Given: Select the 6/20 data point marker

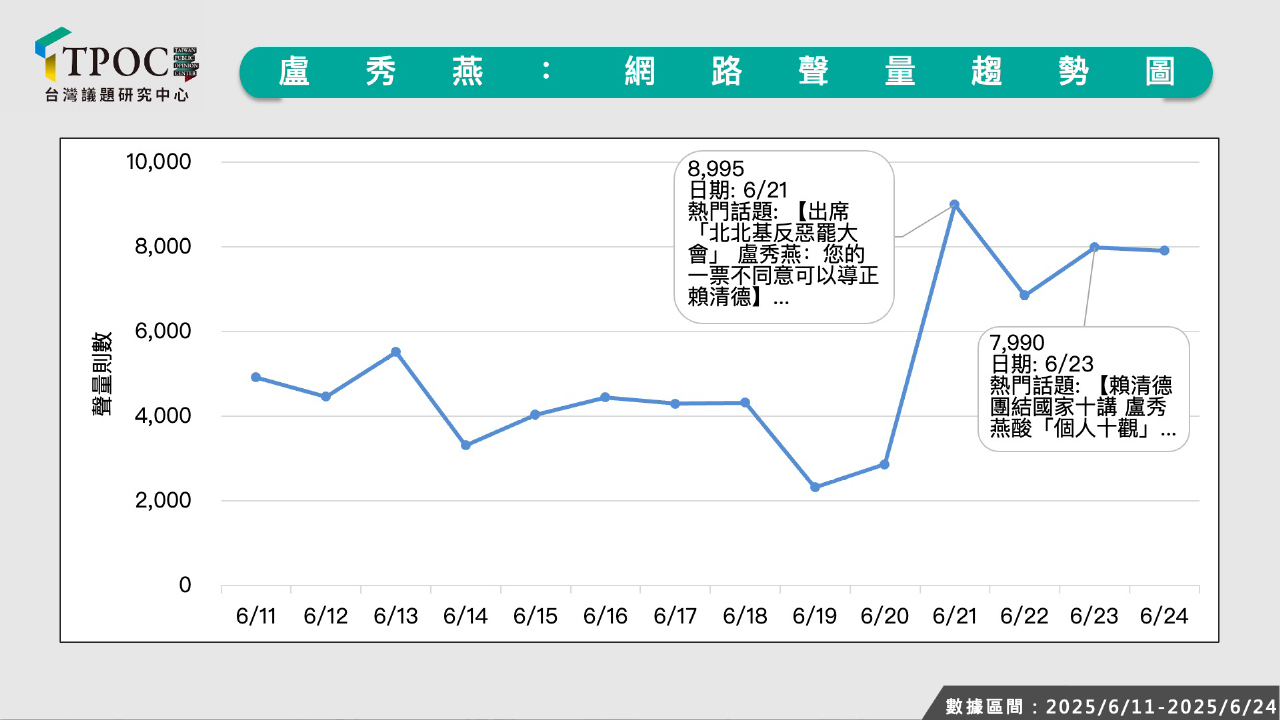Looking at the screenshot, I should click(x=884, y=464).
